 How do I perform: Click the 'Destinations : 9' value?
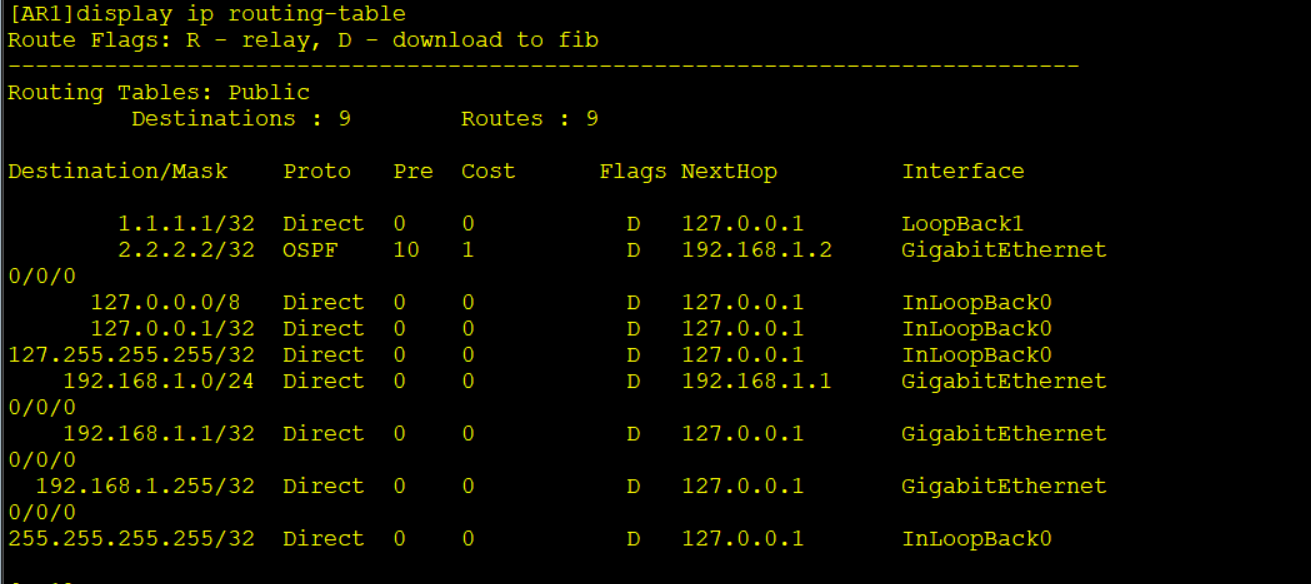click(x=241, y=118)
